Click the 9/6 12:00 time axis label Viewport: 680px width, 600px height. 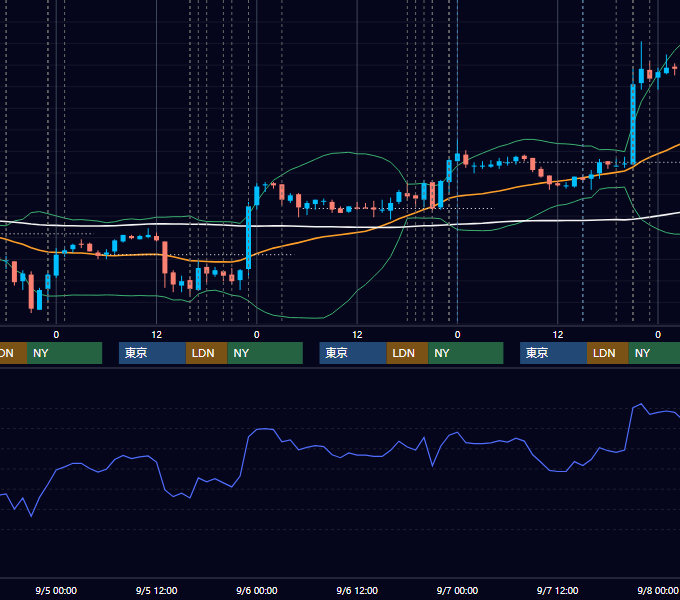357,590
